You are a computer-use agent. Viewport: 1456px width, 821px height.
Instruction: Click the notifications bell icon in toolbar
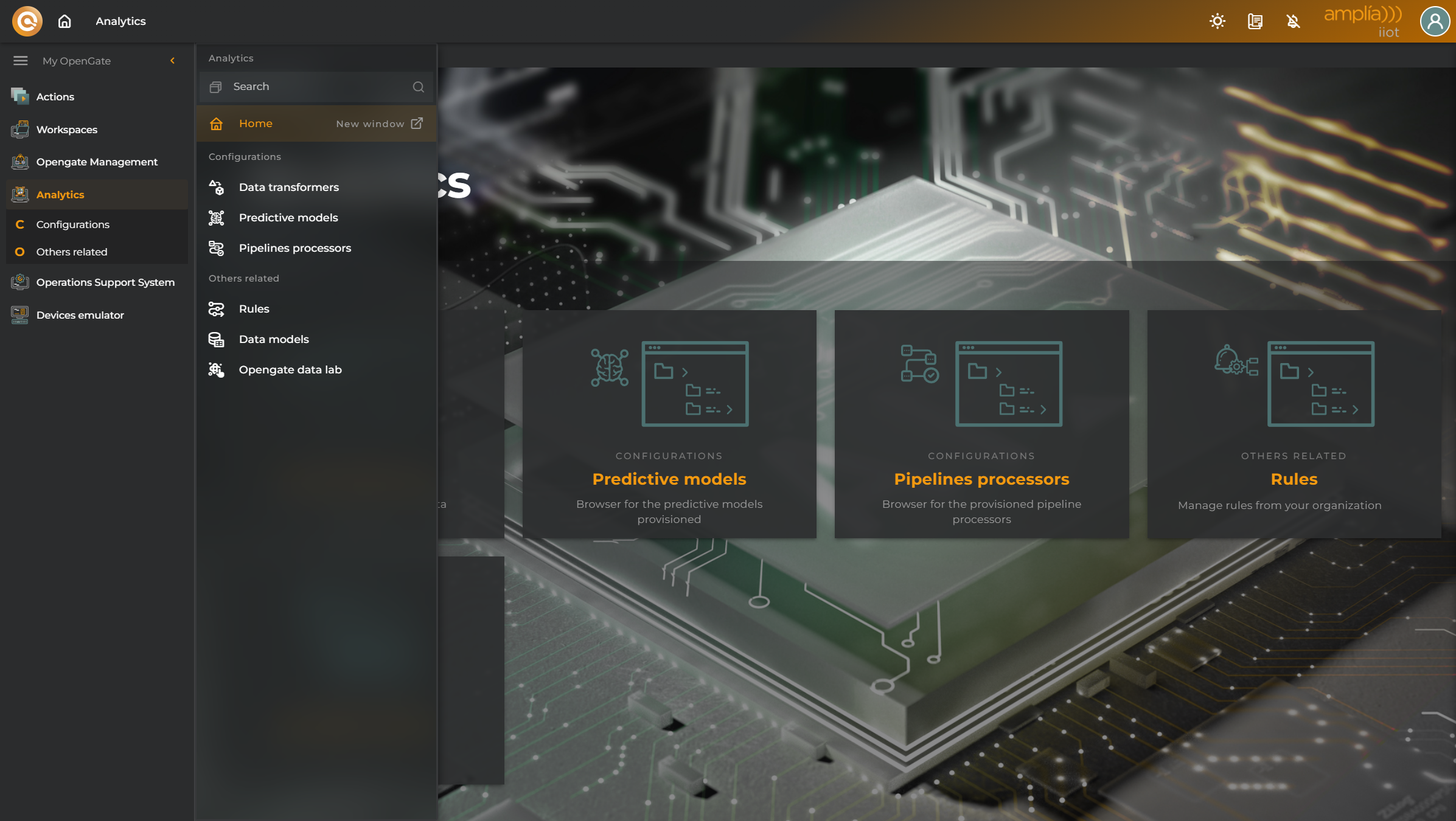[1293, 21]
